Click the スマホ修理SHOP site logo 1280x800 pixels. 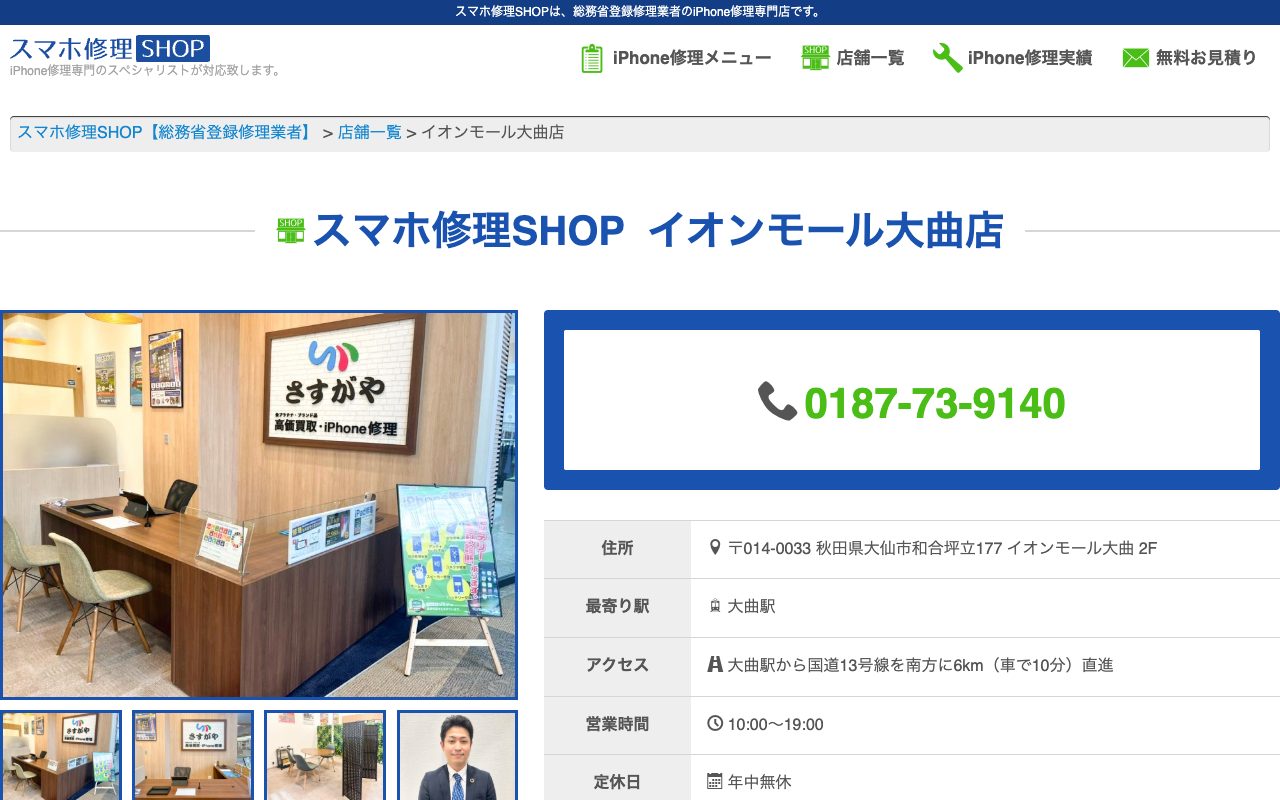(x=110, y=48)
